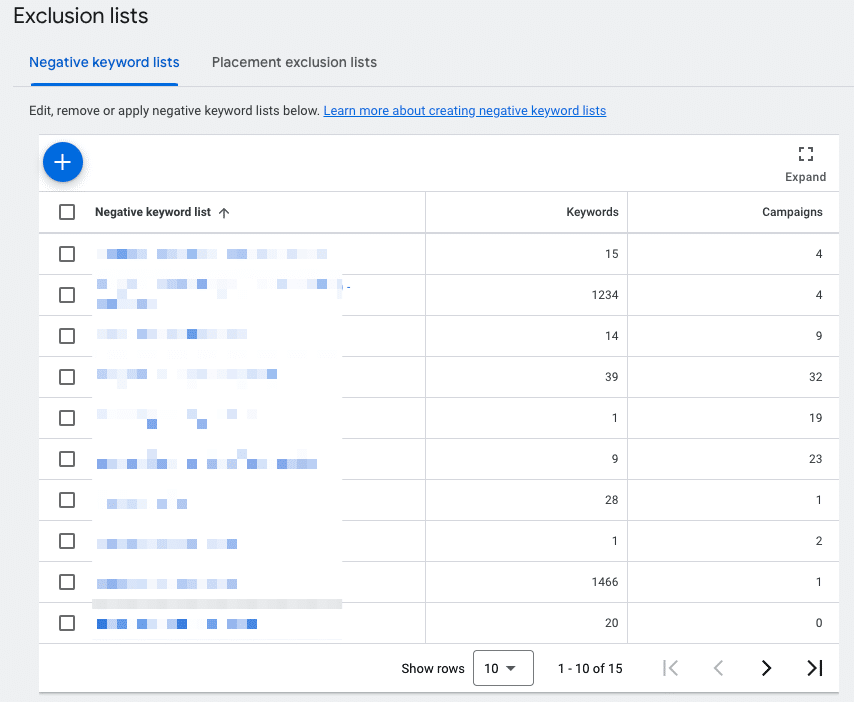Open the Show rows dropdown set to 10

[503, 668]
